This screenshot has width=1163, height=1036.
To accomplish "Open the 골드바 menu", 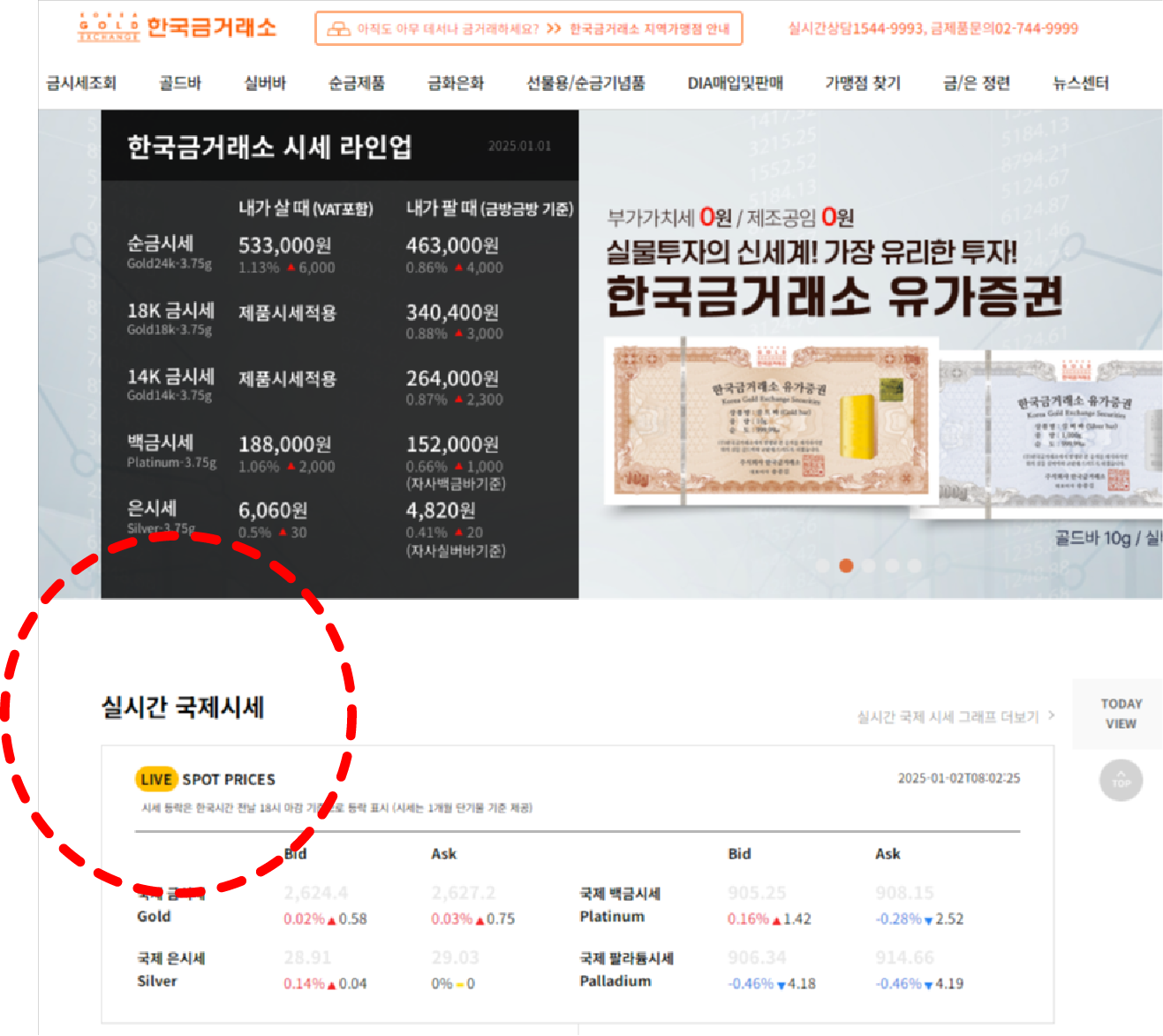I will coord(180,83).
